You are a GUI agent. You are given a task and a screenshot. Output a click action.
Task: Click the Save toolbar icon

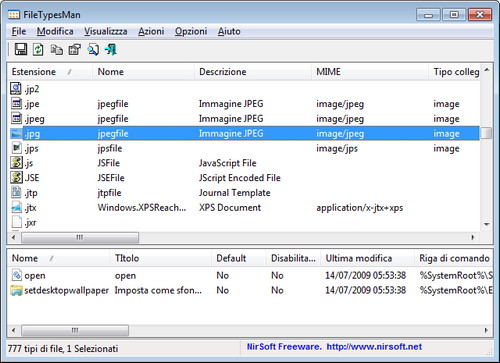(21, 50)
